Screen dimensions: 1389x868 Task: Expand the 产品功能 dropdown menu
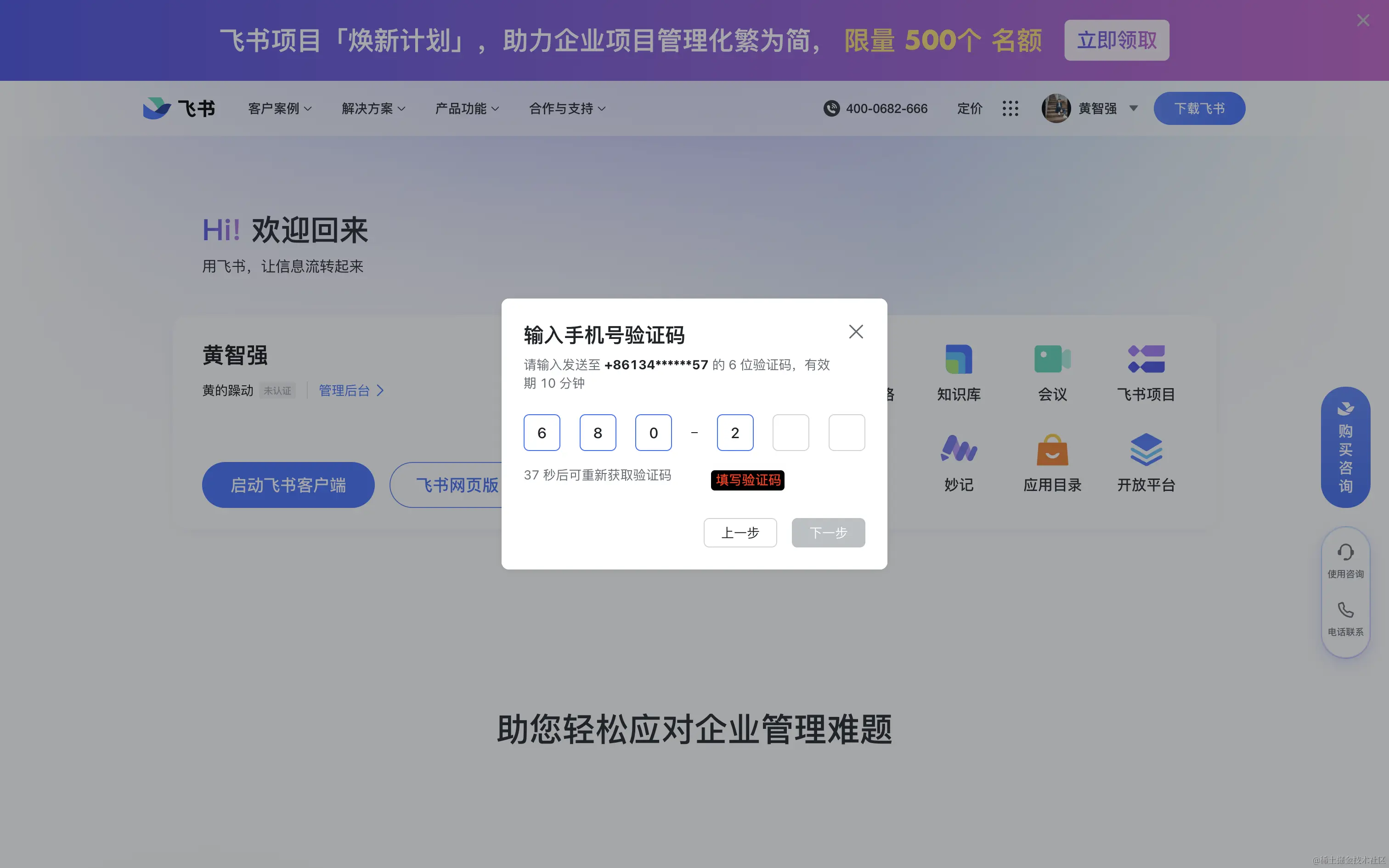467,108
